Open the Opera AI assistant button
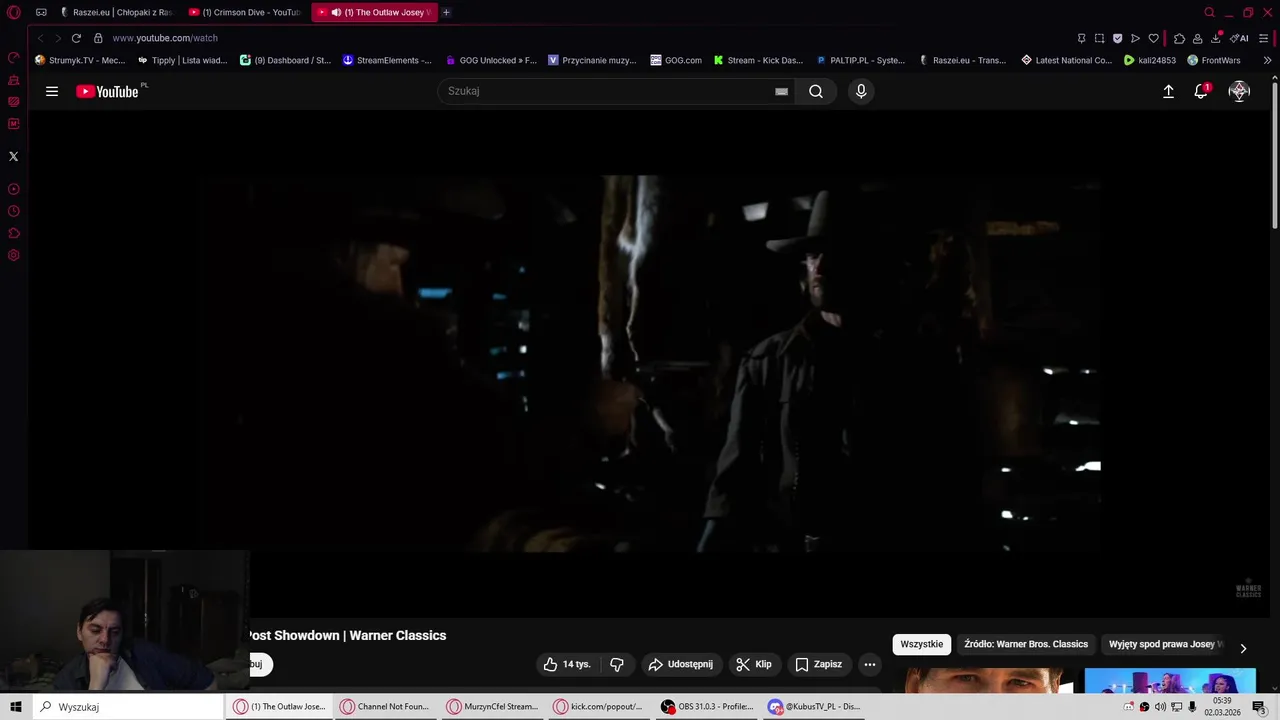Viewport: 1280px width, 720px height. [x=1240, y=38]
